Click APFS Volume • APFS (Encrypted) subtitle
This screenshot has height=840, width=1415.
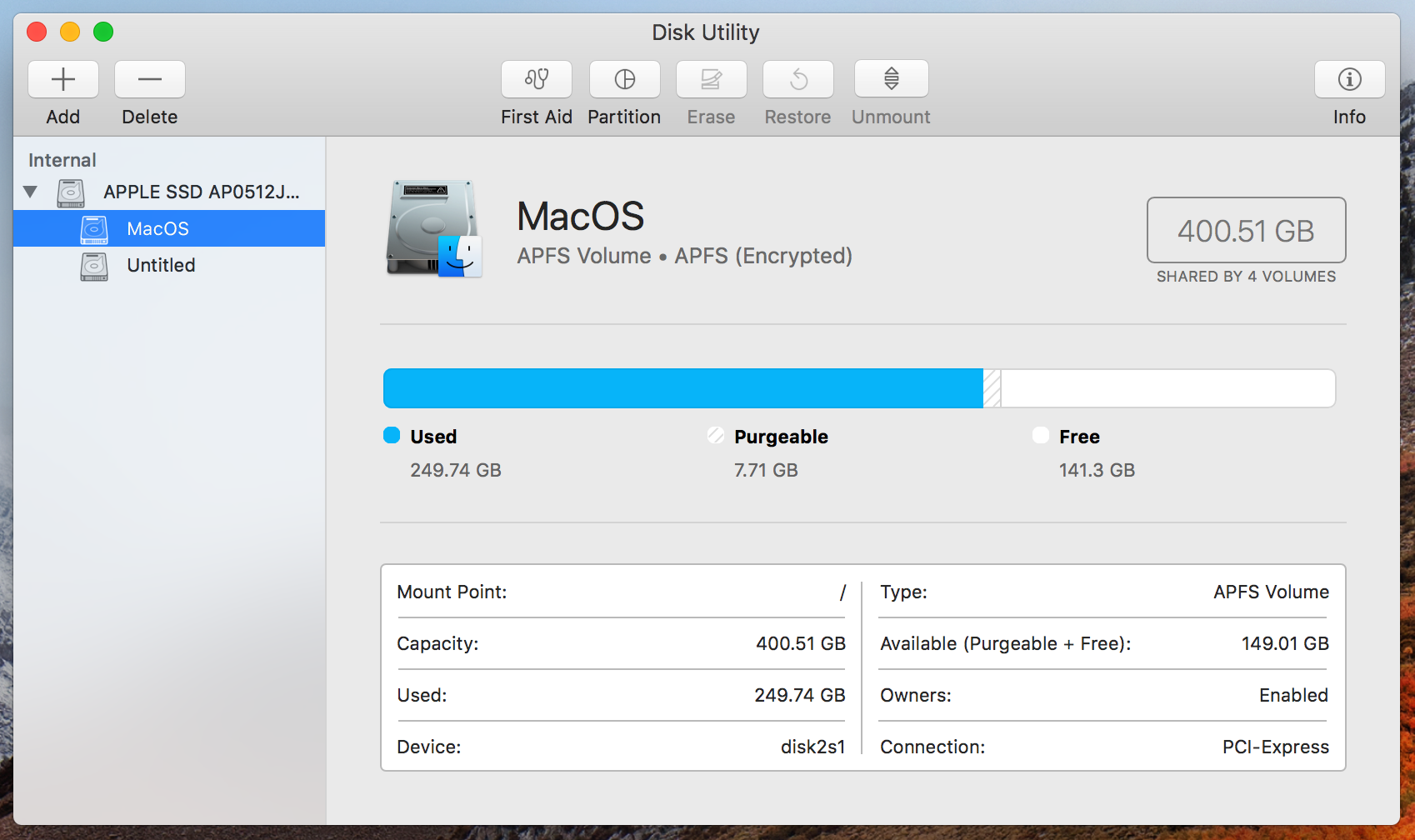685,256
